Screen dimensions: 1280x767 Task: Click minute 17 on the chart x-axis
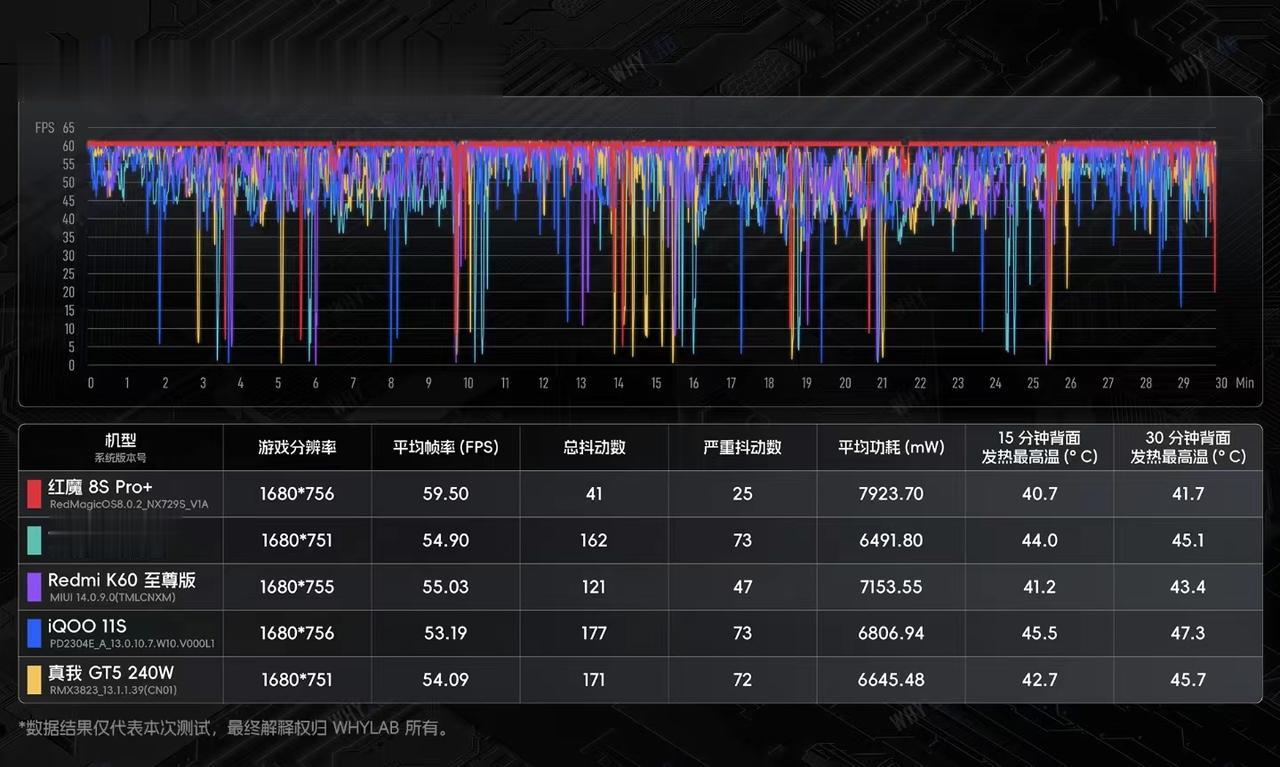[731, 383]
